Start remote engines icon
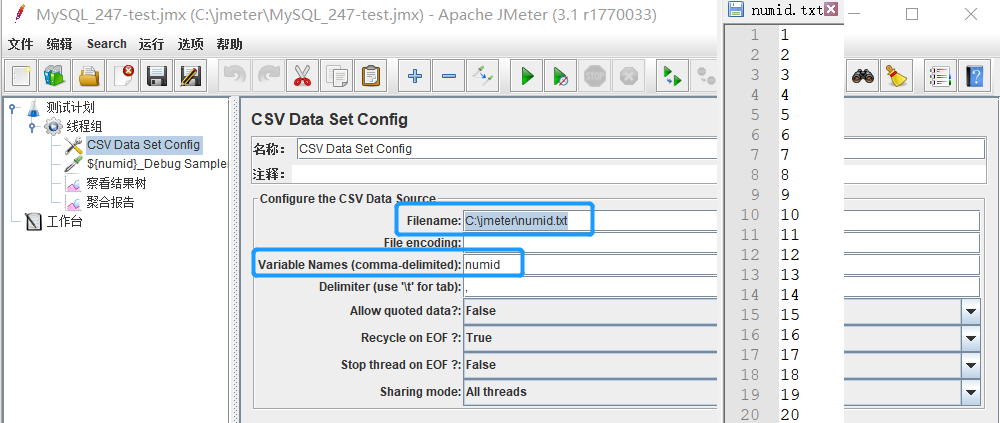This screenshot has height=423, width=1000. pos(673,77)
